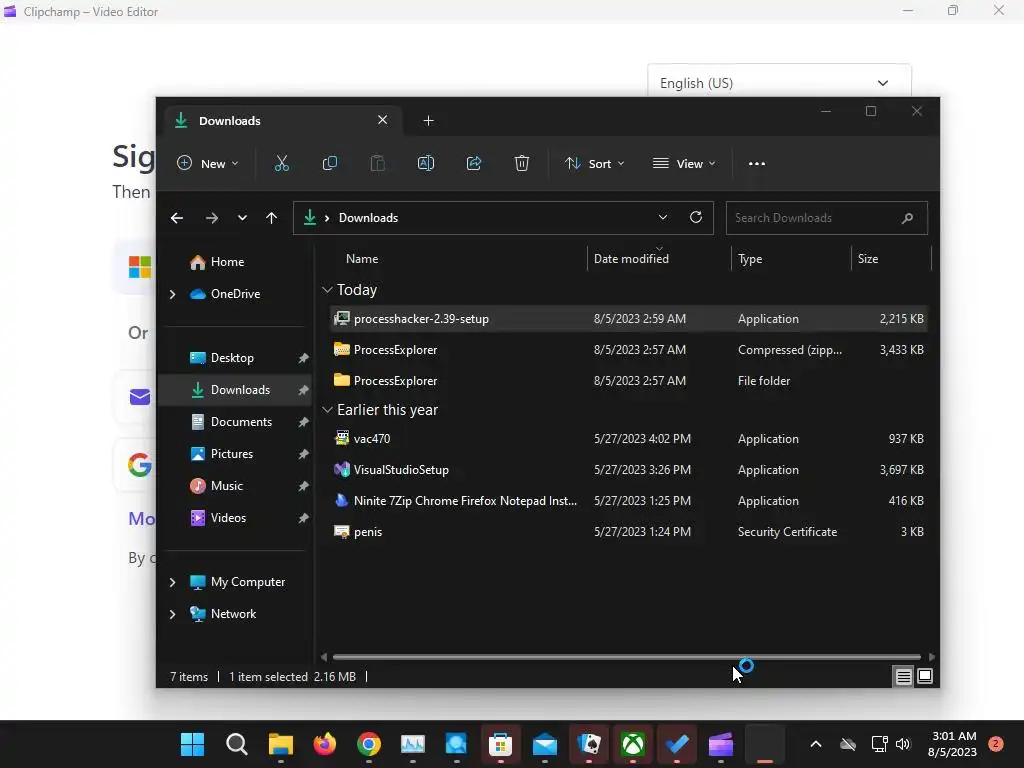Click the Share icon in toolbar
This screenshot has width=1024, height=768.
[474, 163]
